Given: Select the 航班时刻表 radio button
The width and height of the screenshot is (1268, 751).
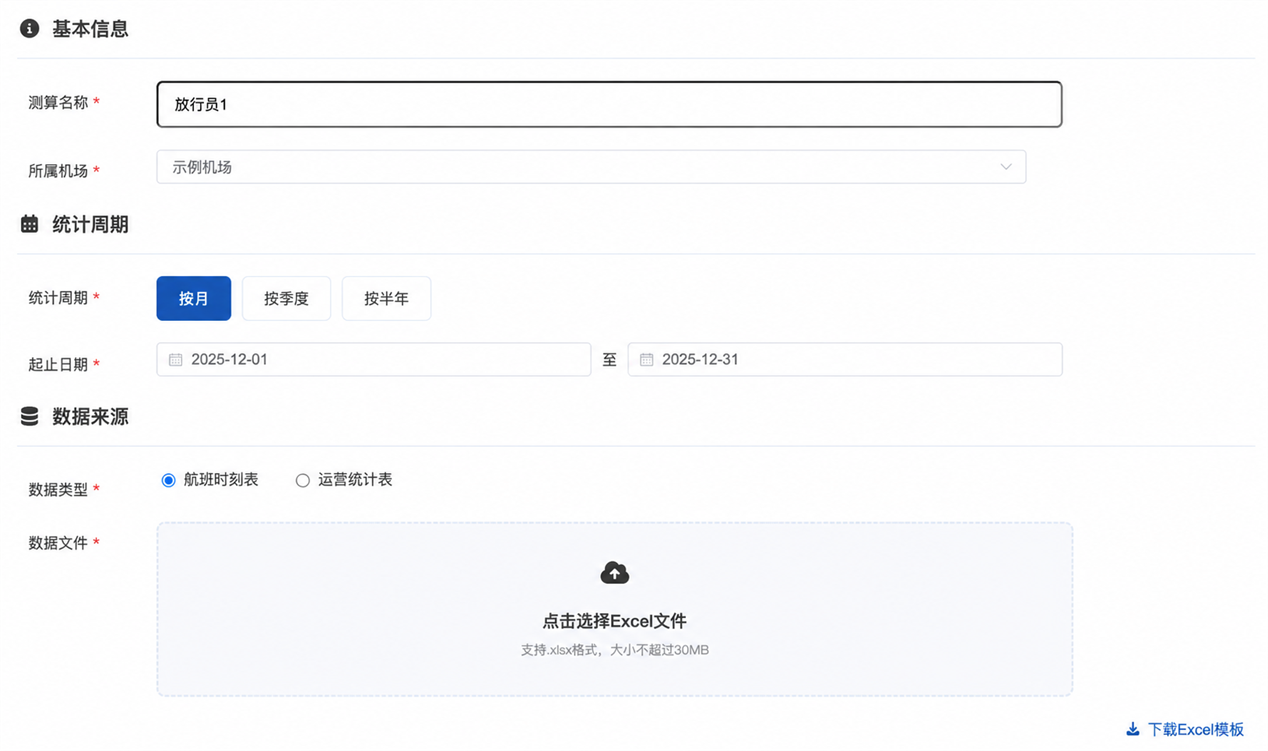Looking at the screenshot, I should coord(168,481).
